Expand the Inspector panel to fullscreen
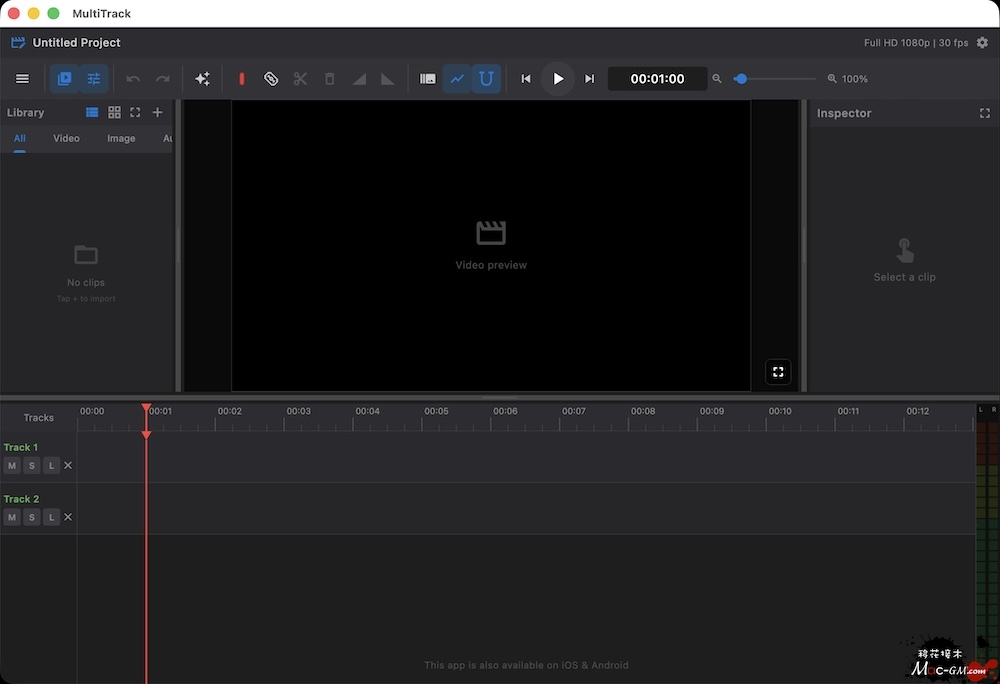The image size is (1000, 684). [985, 114]
